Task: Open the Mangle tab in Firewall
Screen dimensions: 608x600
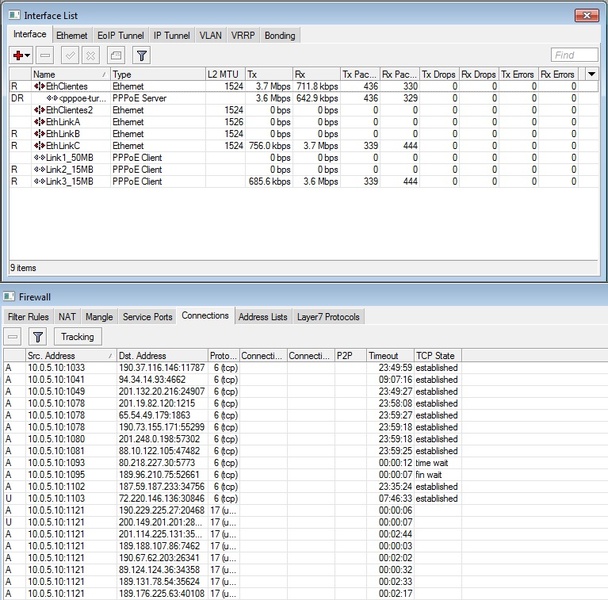Action: click(x=99, y=317)
